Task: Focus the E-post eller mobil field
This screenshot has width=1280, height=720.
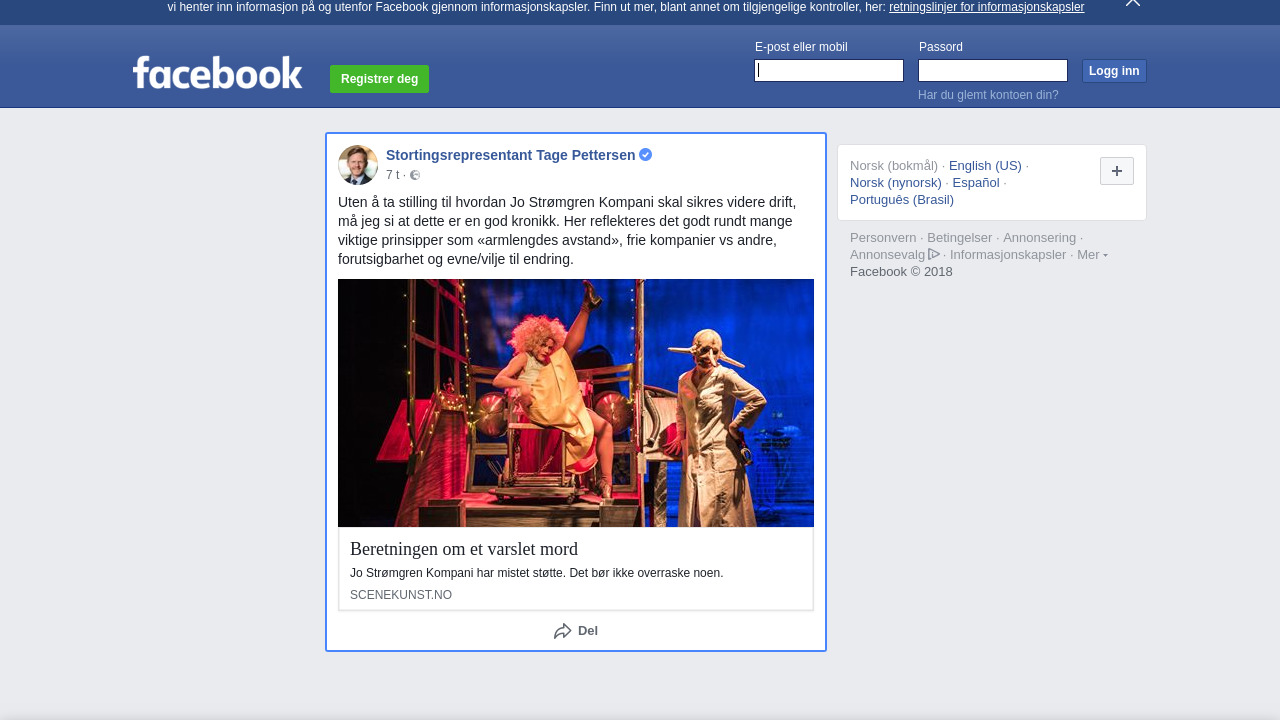Action: 829,70
